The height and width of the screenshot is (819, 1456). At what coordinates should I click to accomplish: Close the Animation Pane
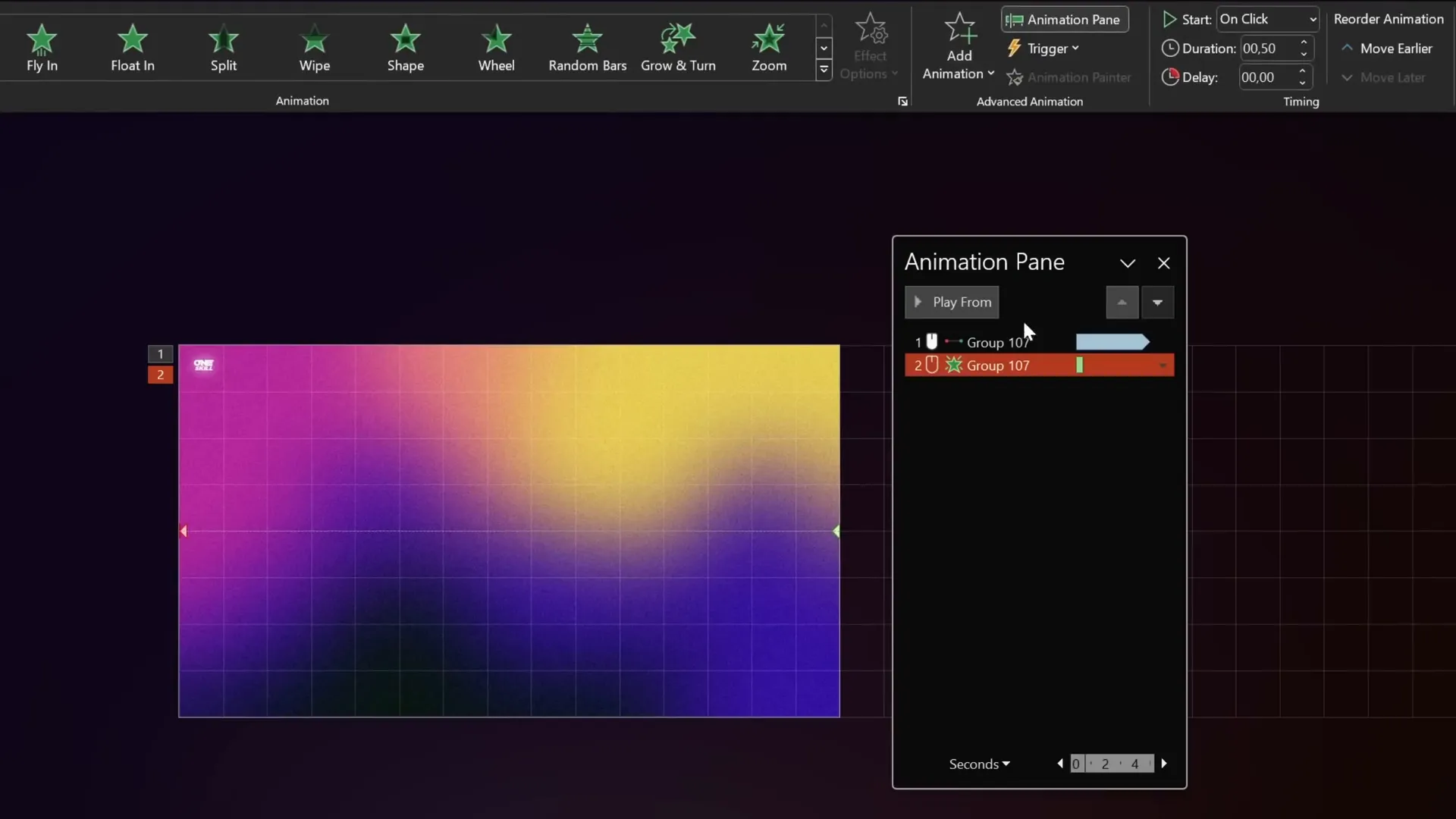point(1163,263)
